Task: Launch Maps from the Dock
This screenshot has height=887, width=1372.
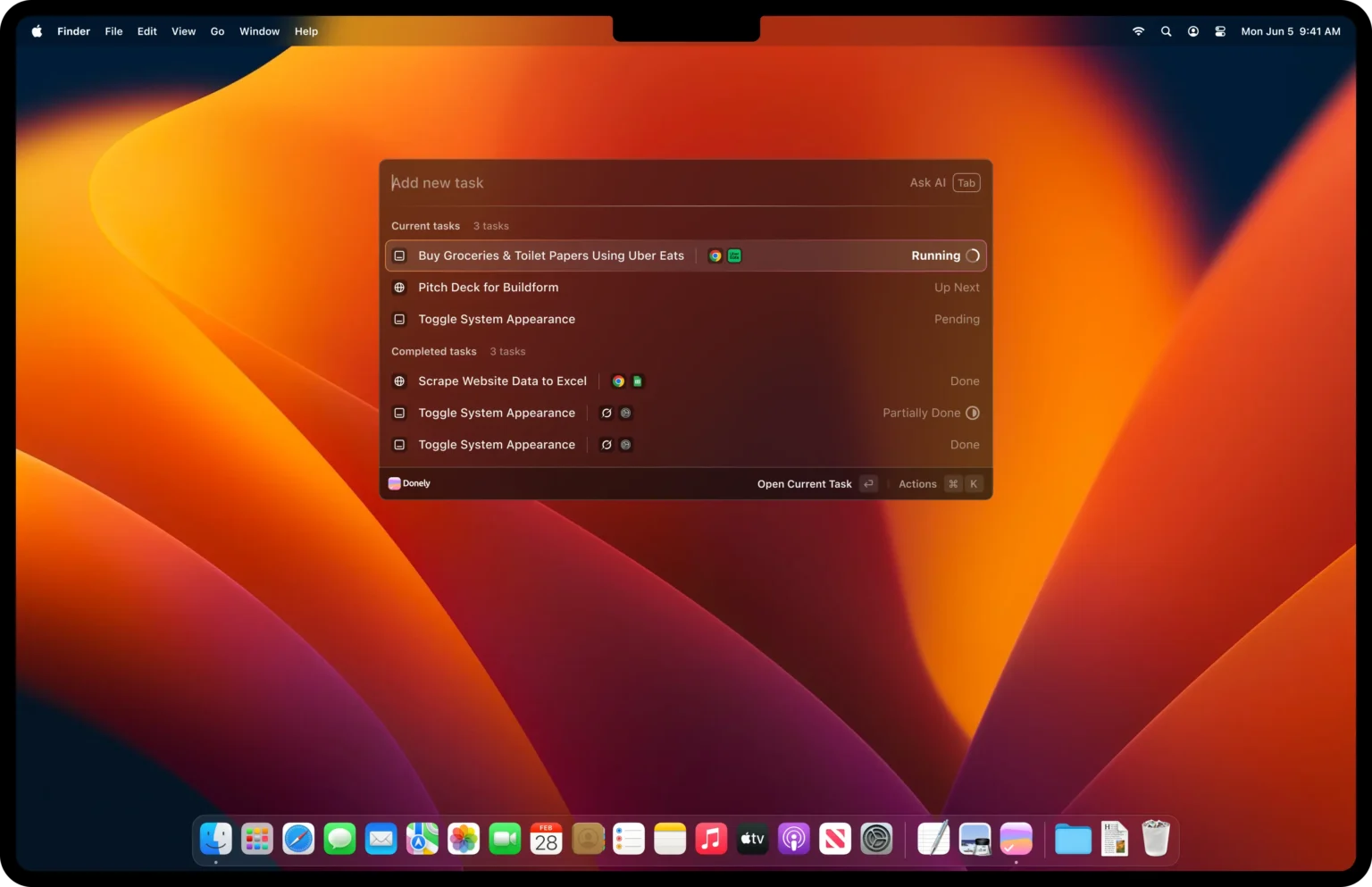Action: click(422, 839)
